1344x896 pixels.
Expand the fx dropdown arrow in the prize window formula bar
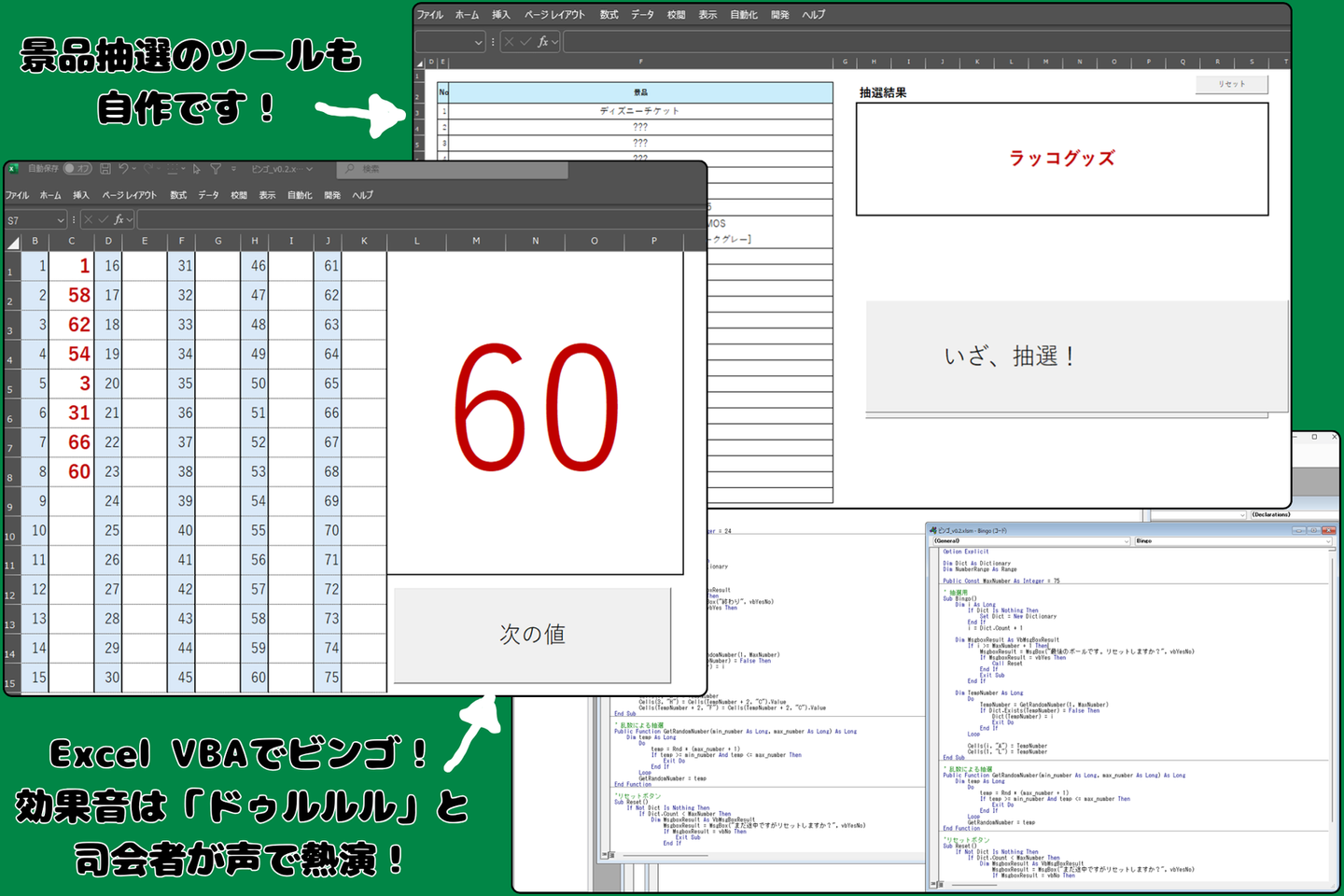pos(555,41)
